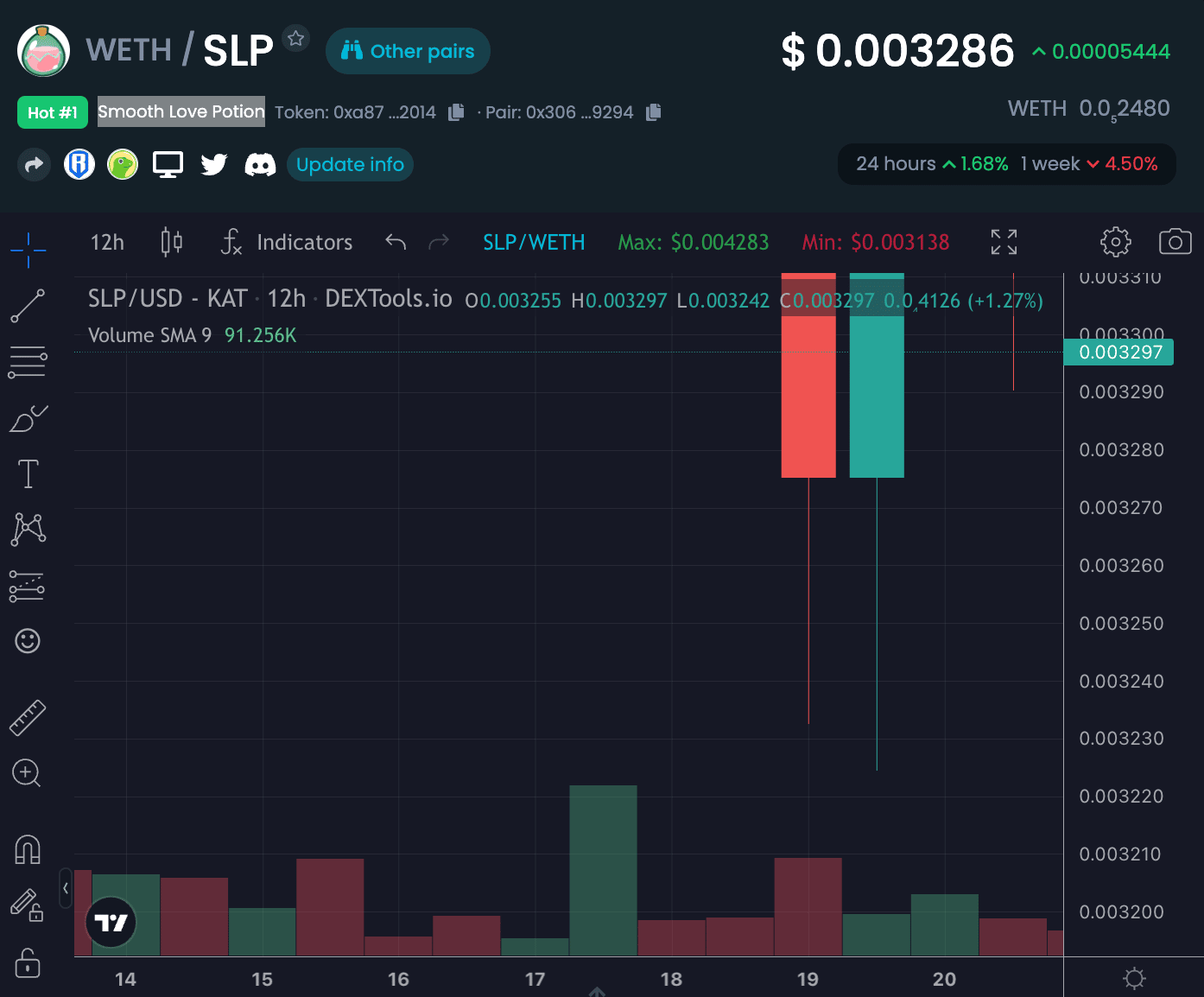Toggle fullscreen chart mode
The height and width of the screenshot is (997, 1204).
tap(1004, 242)
